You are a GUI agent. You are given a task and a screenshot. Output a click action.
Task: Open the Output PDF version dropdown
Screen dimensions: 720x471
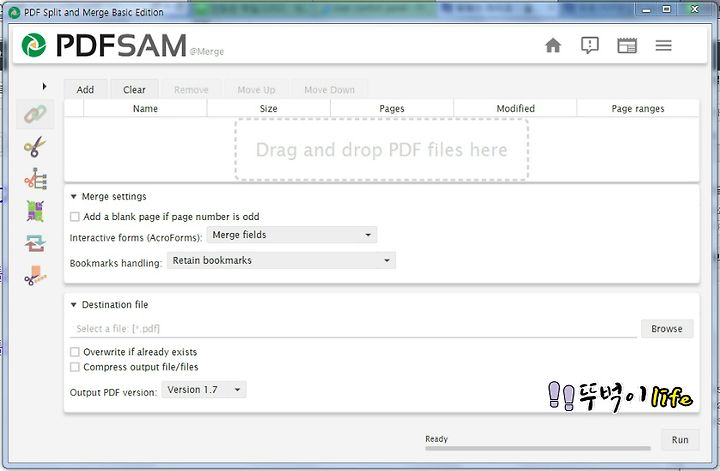(x=204, y=390)
